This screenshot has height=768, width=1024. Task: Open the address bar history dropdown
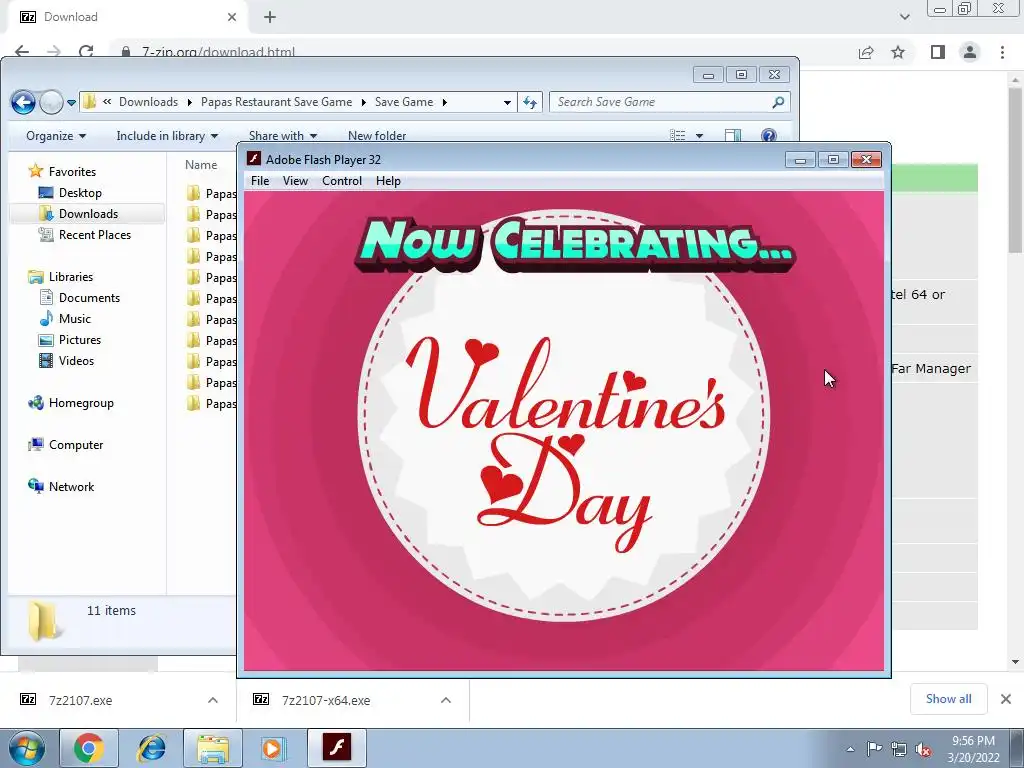tap(507, 103)
